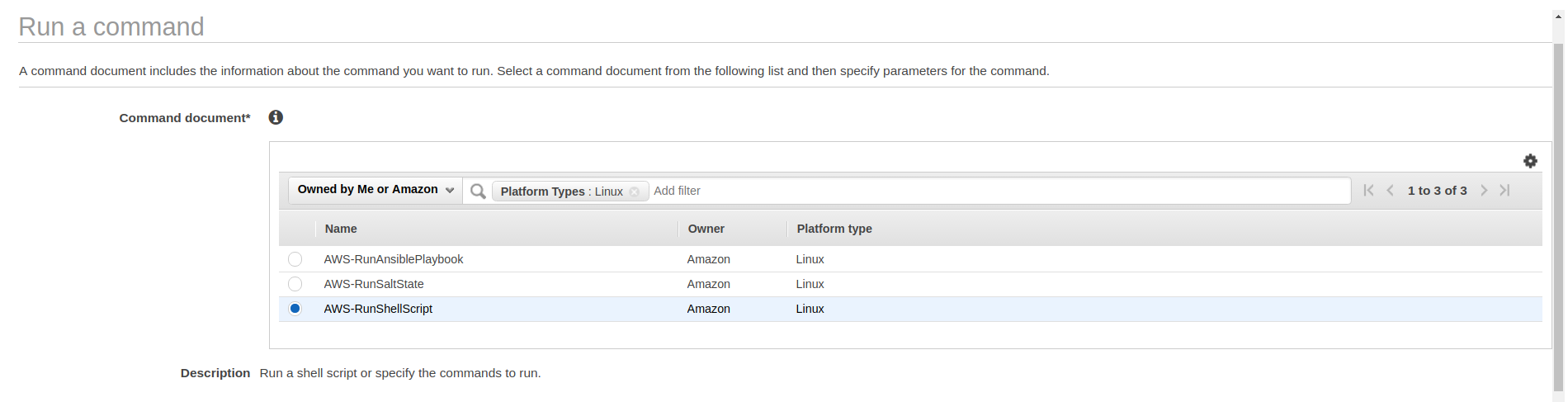Select the AWS-RunSaltState radio button
The height and width of the screenshot is (402, 1568).
pos(295,284)
